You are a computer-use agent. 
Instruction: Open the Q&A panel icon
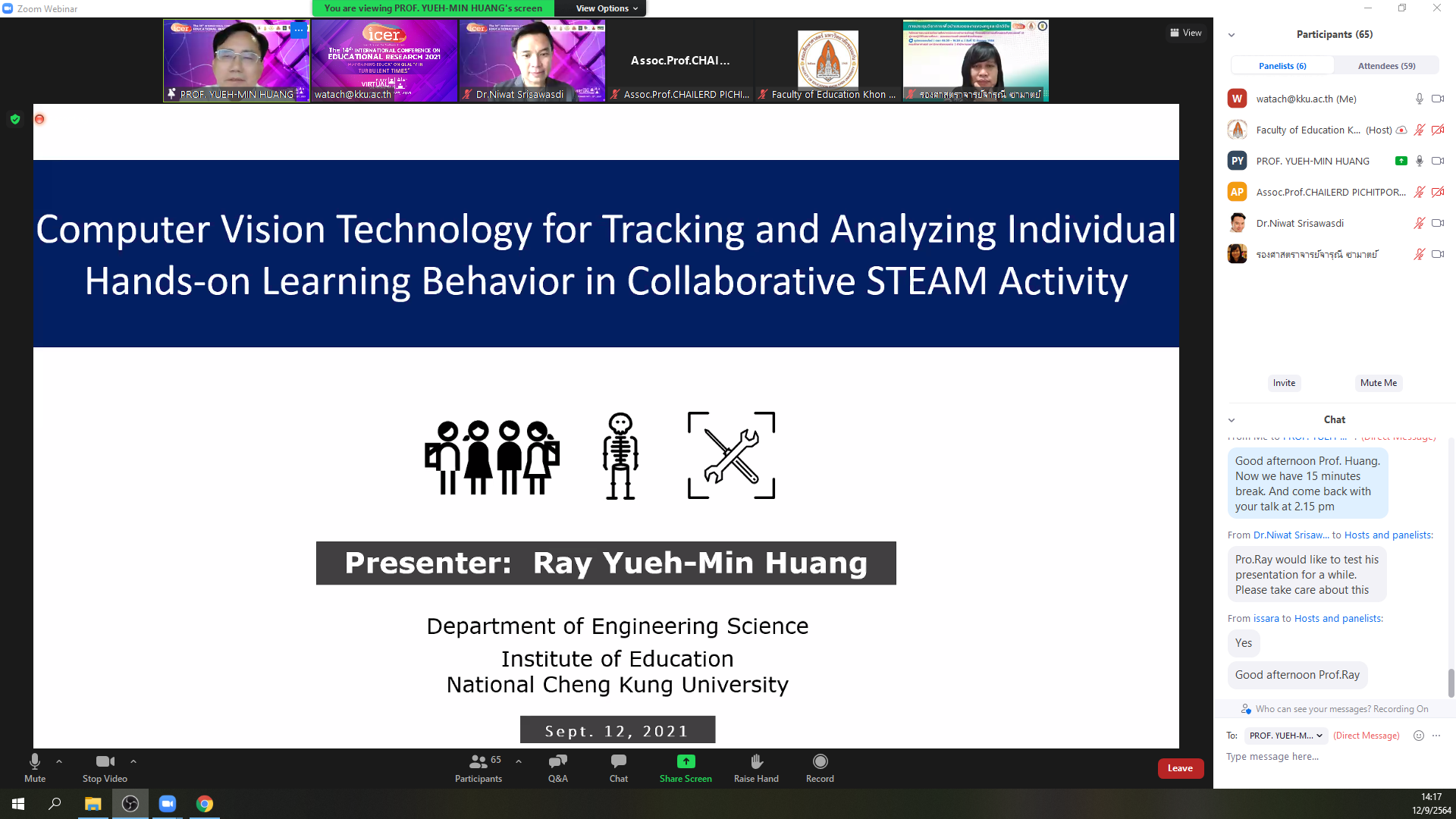point(558,761)
